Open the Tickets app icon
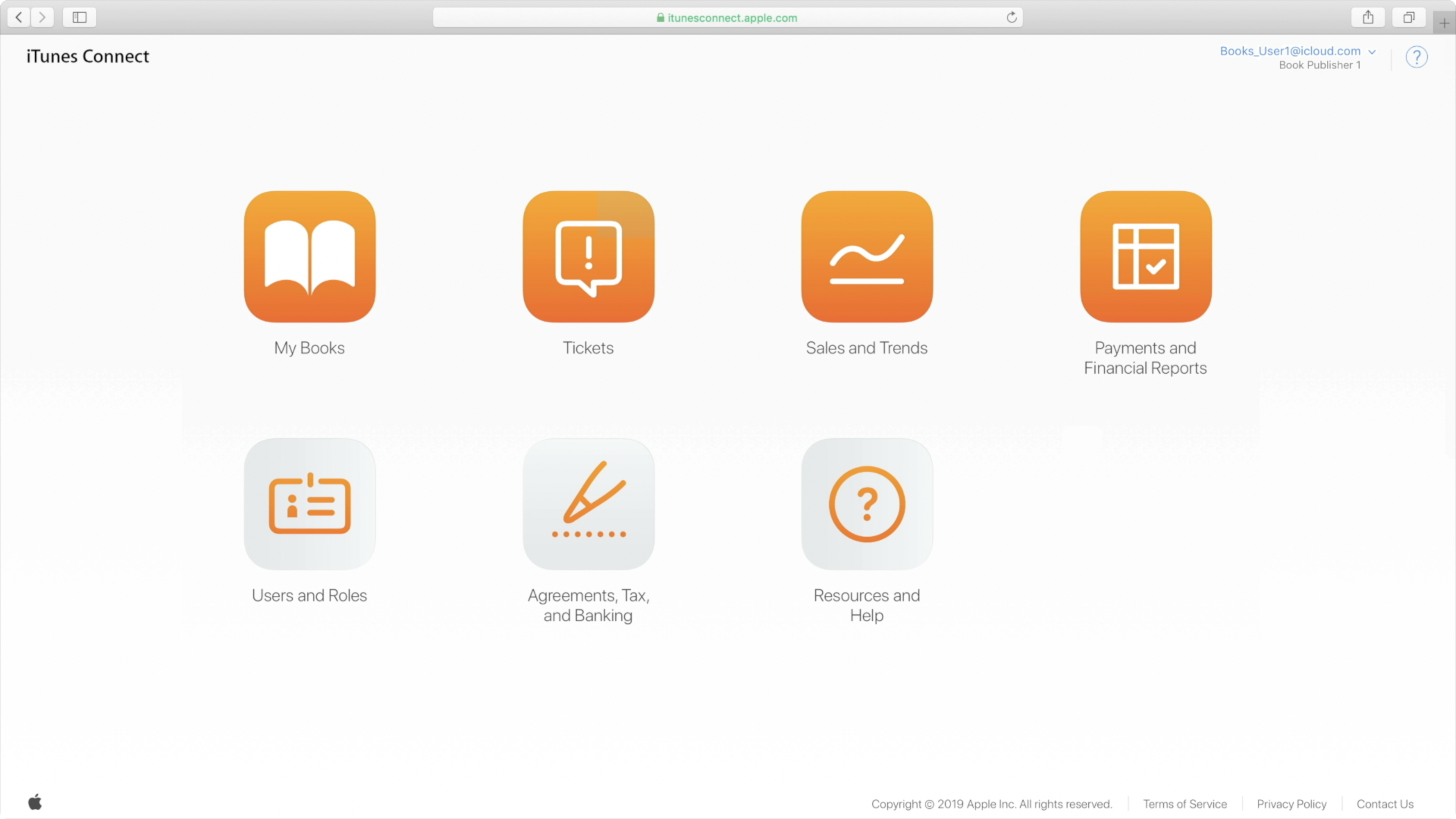1456x819 pixels. tap(588, 256)
